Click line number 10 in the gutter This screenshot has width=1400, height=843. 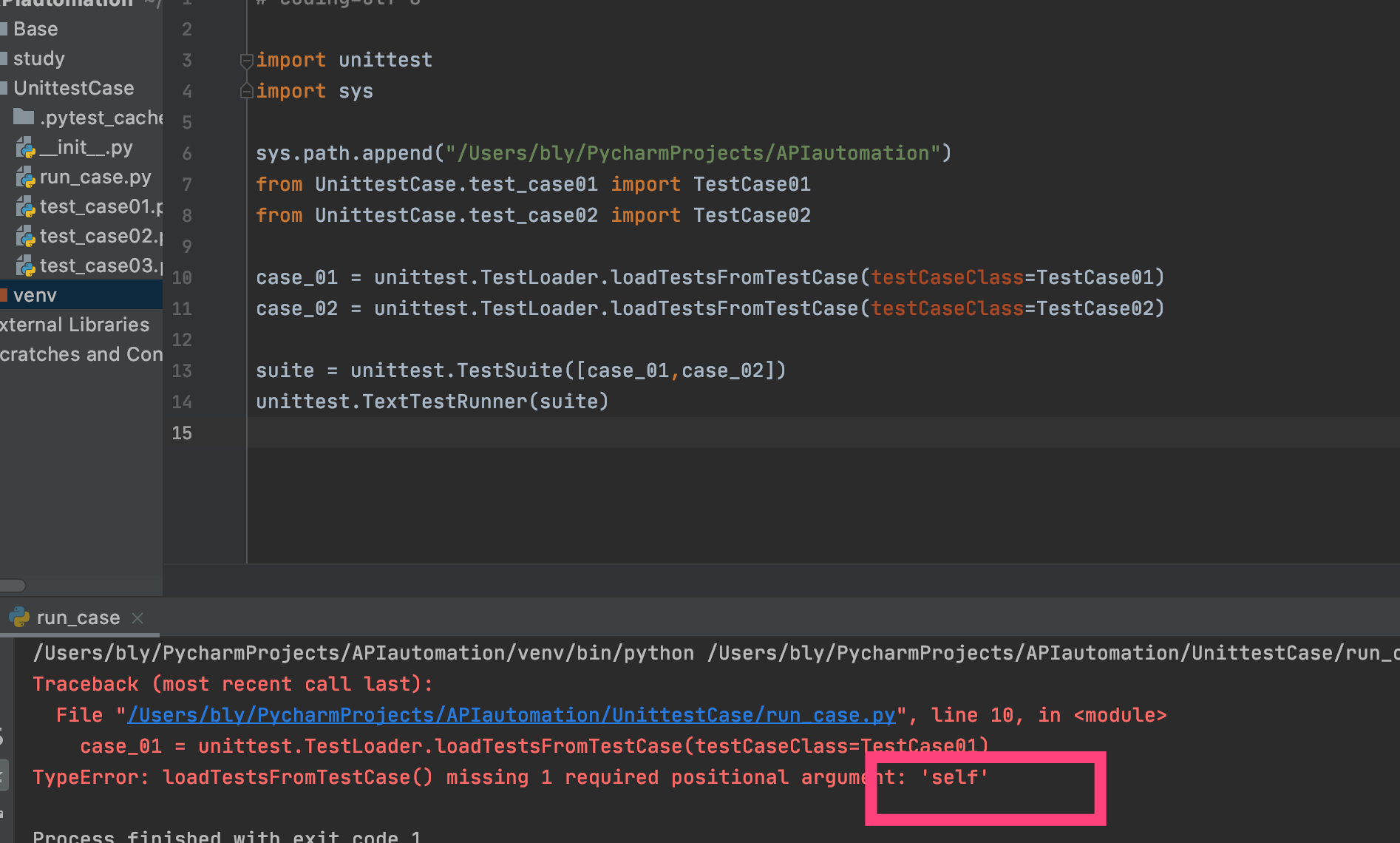point(182,277)
